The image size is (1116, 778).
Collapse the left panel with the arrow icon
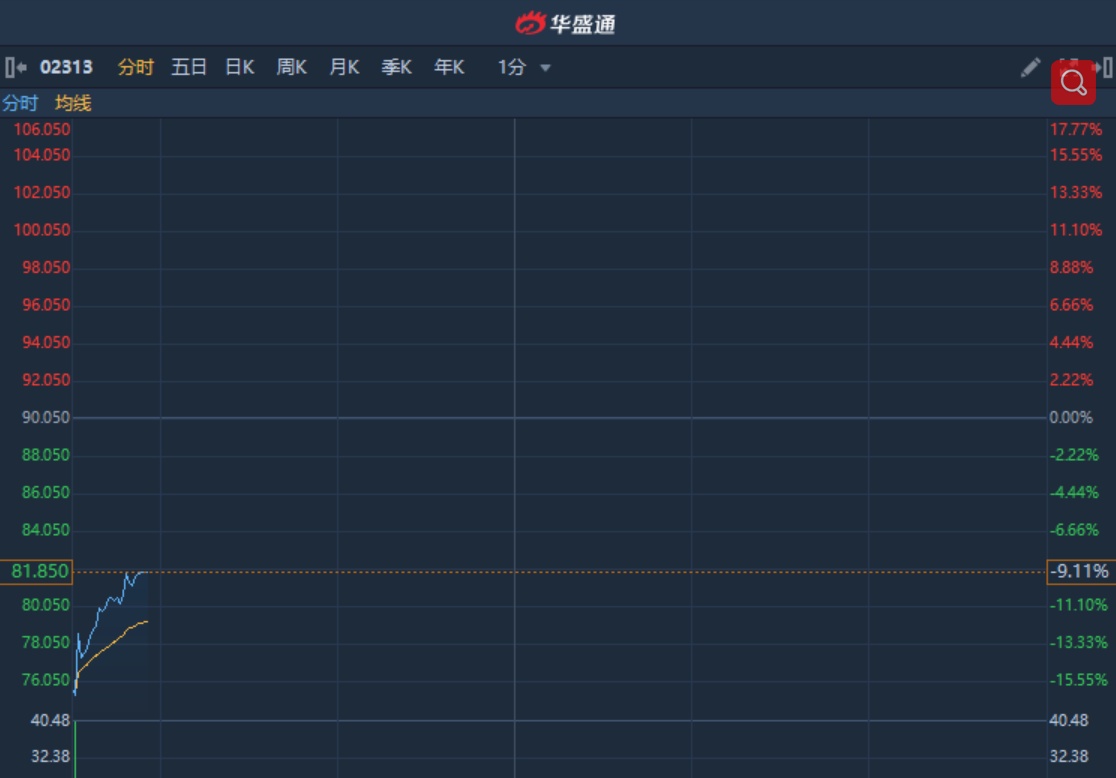pyautogui.click(x=16, y=68)
